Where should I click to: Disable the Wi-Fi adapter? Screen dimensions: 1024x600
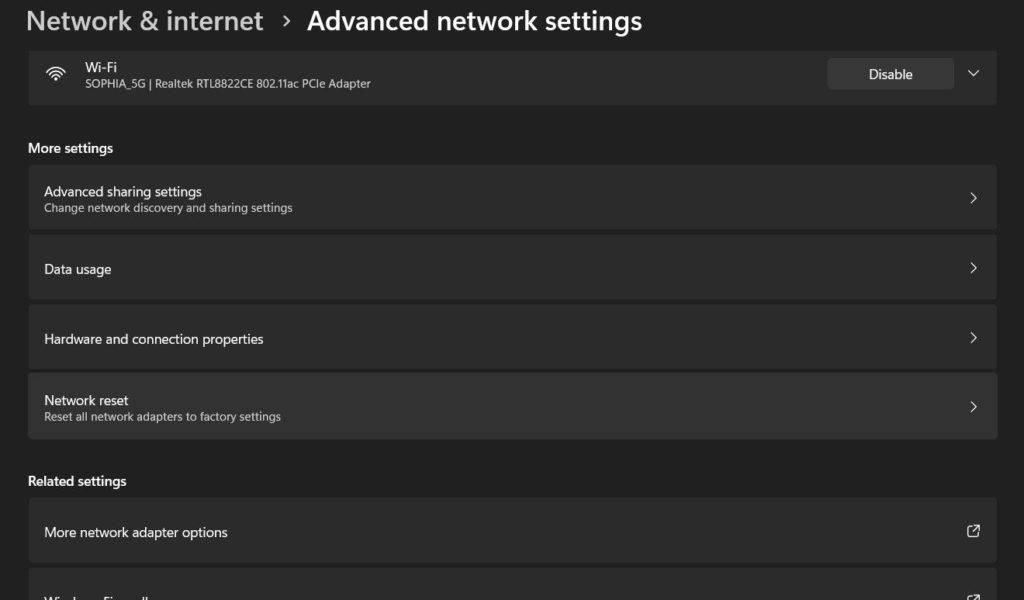click(890, 74)
